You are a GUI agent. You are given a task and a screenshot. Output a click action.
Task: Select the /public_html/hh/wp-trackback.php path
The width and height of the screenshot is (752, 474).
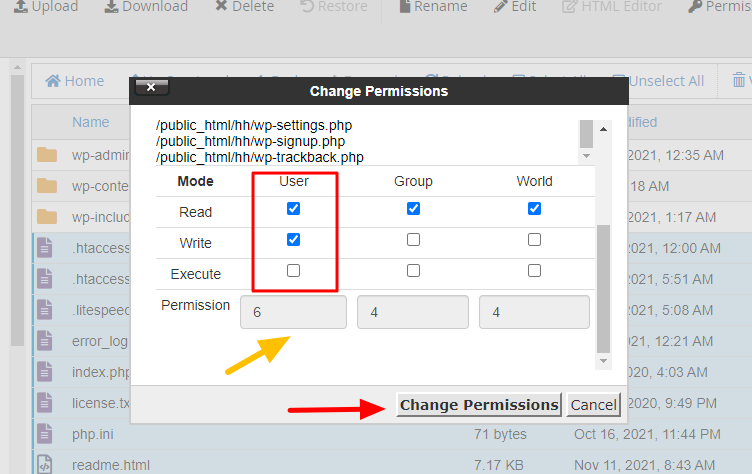click(259, 157)
